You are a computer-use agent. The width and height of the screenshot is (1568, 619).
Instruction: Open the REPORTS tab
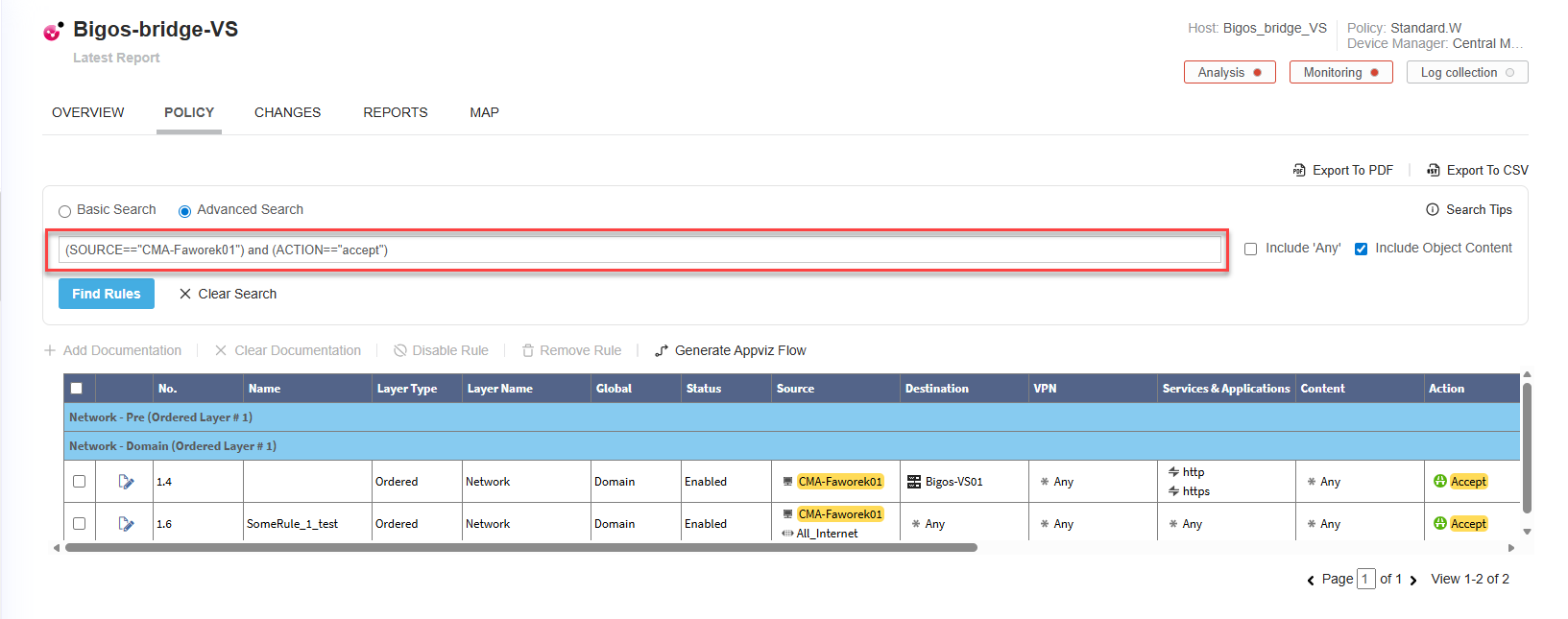[395, 113]
